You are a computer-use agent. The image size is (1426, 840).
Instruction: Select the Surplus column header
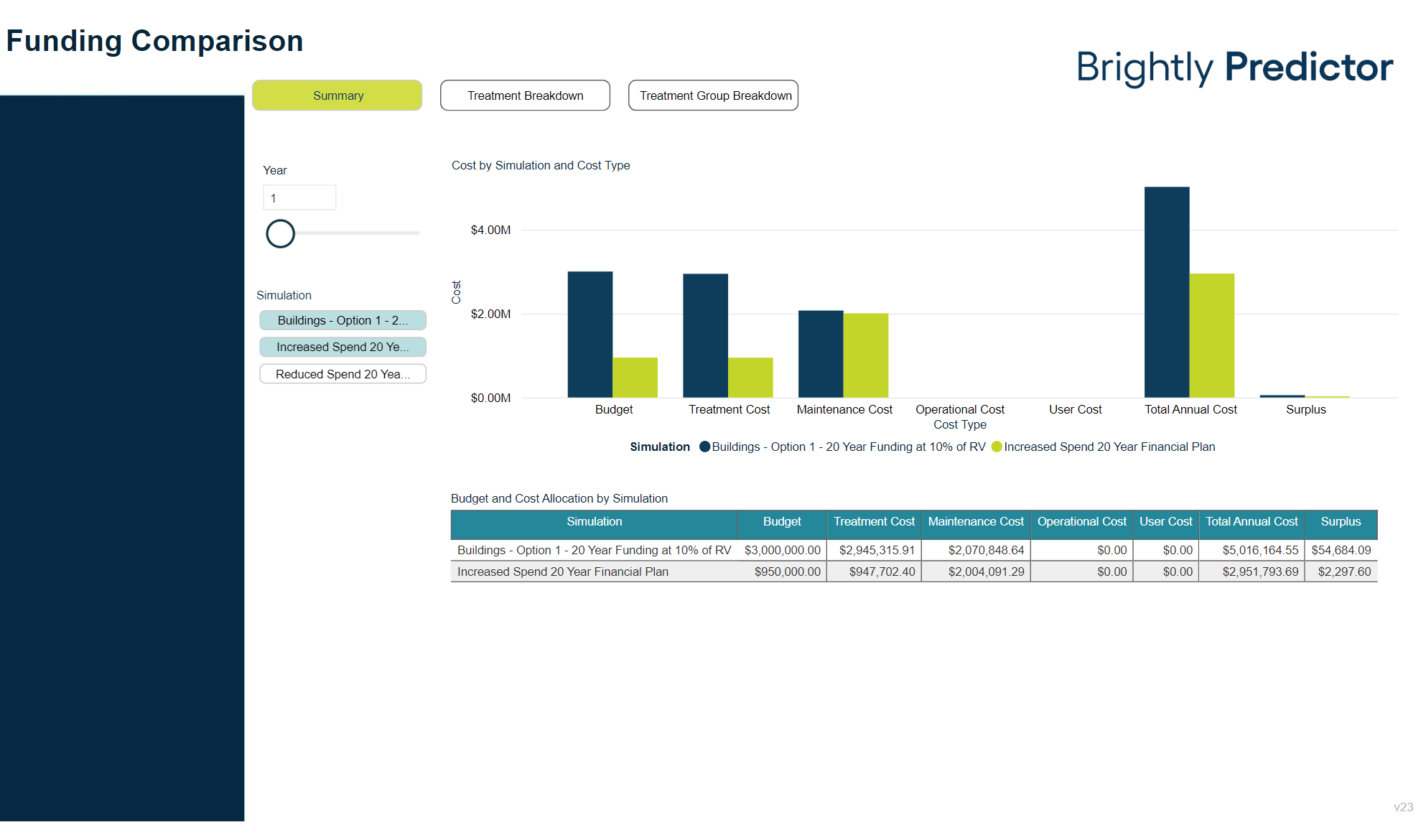click(x=1340, y=522)
